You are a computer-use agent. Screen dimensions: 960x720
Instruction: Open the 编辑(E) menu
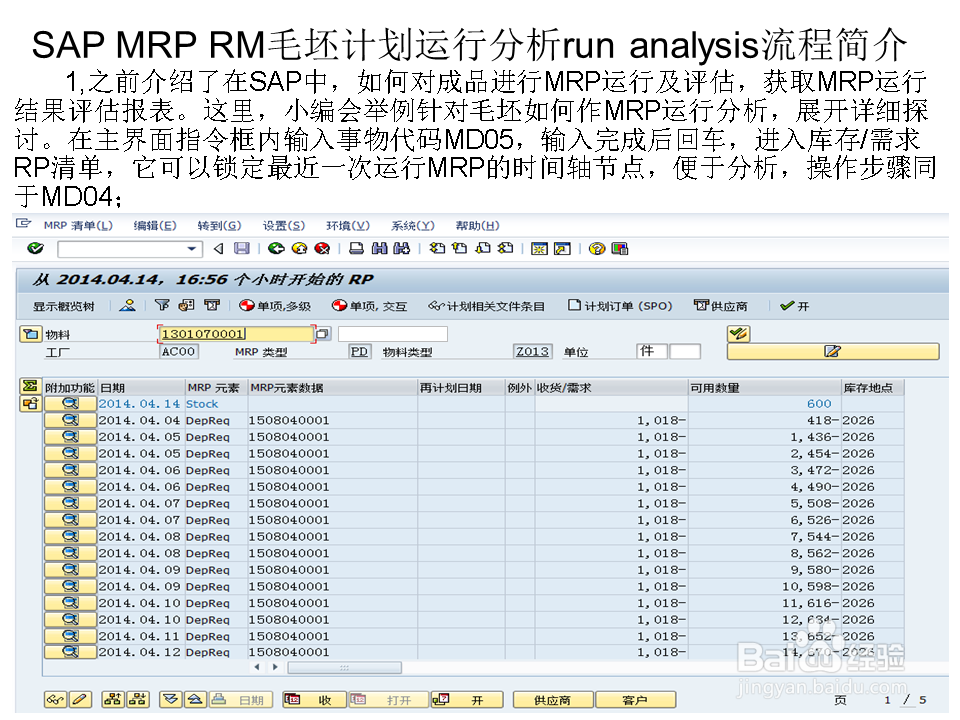(155, 225)
